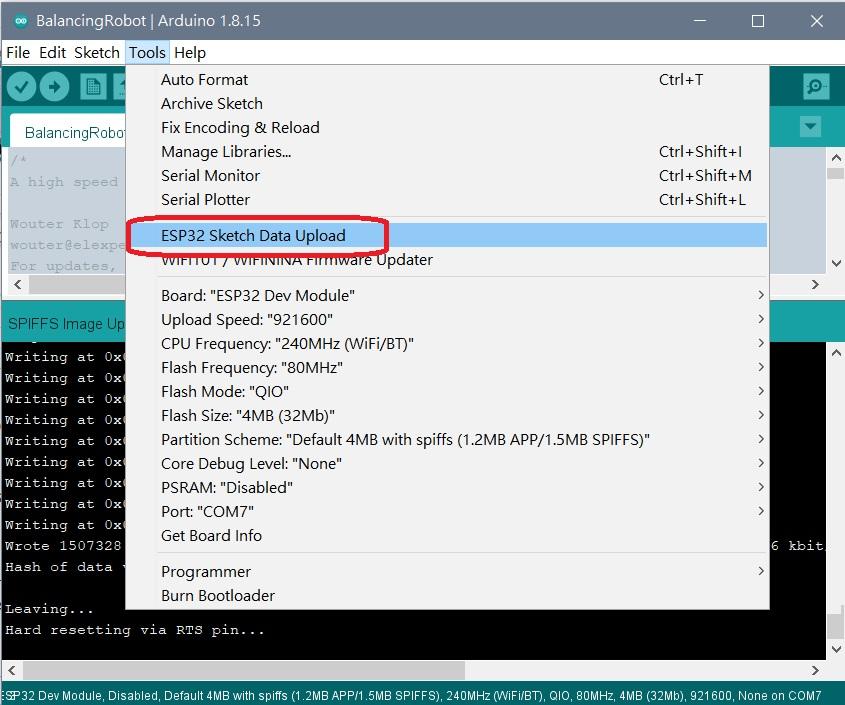The image size is (845, 705).
Task: Expand Flash Frequency: "80MHz" submenu
Action: click(447, 368)
